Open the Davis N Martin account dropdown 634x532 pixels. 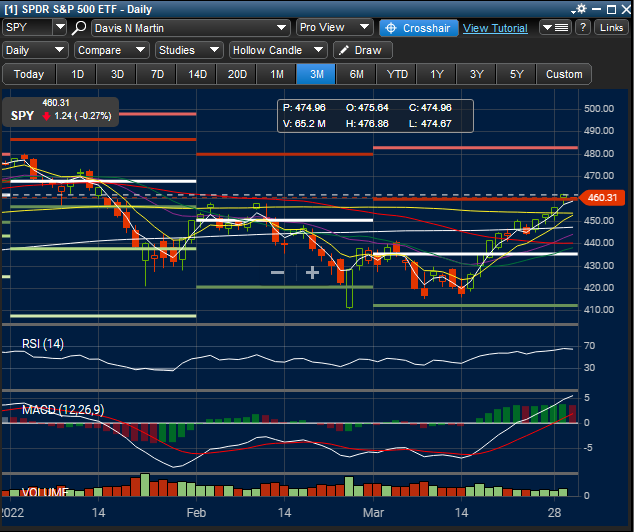tap(190, 28)
